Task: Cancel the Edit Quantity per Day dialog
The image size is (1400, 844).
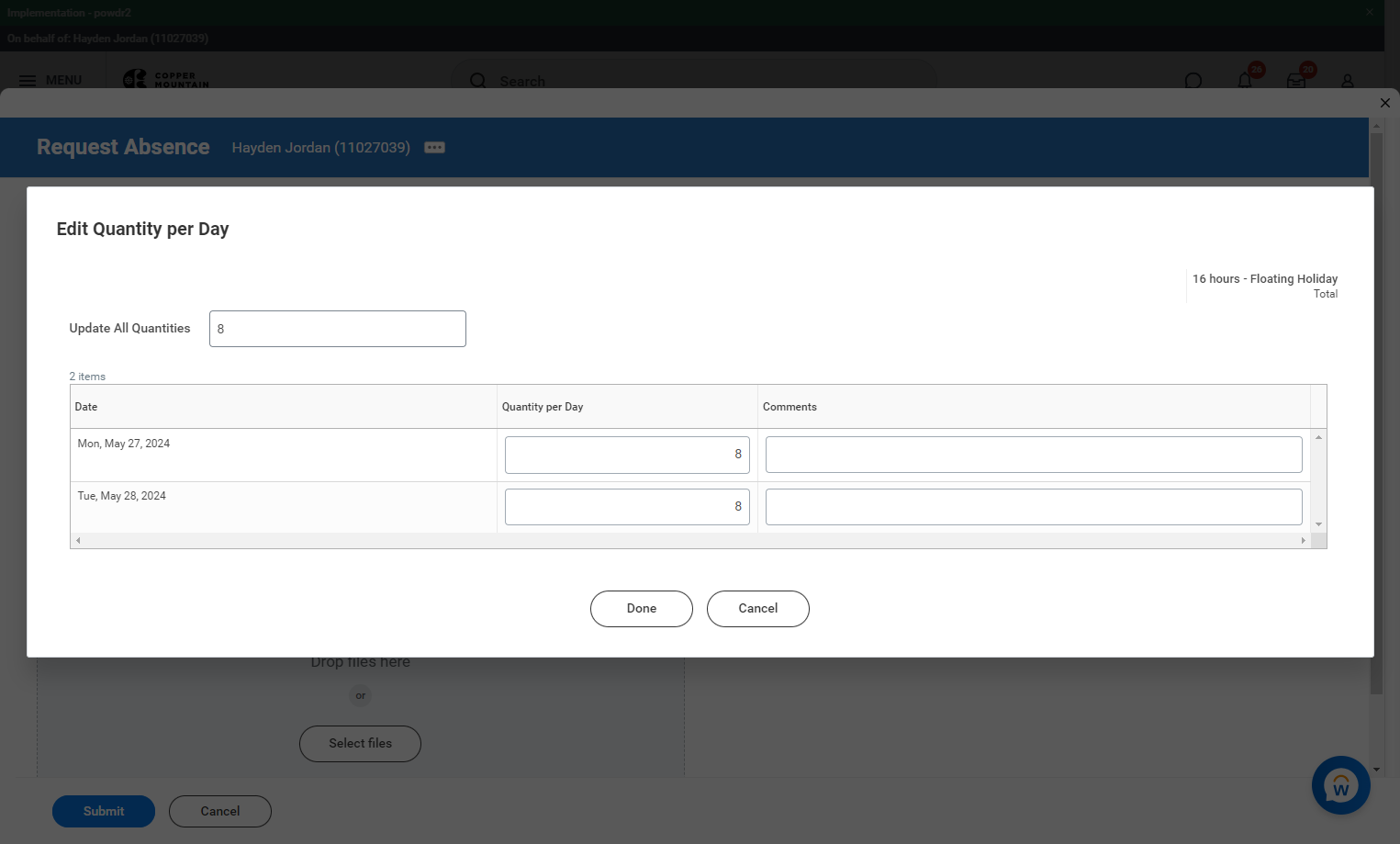Action: tap(758, 609)
